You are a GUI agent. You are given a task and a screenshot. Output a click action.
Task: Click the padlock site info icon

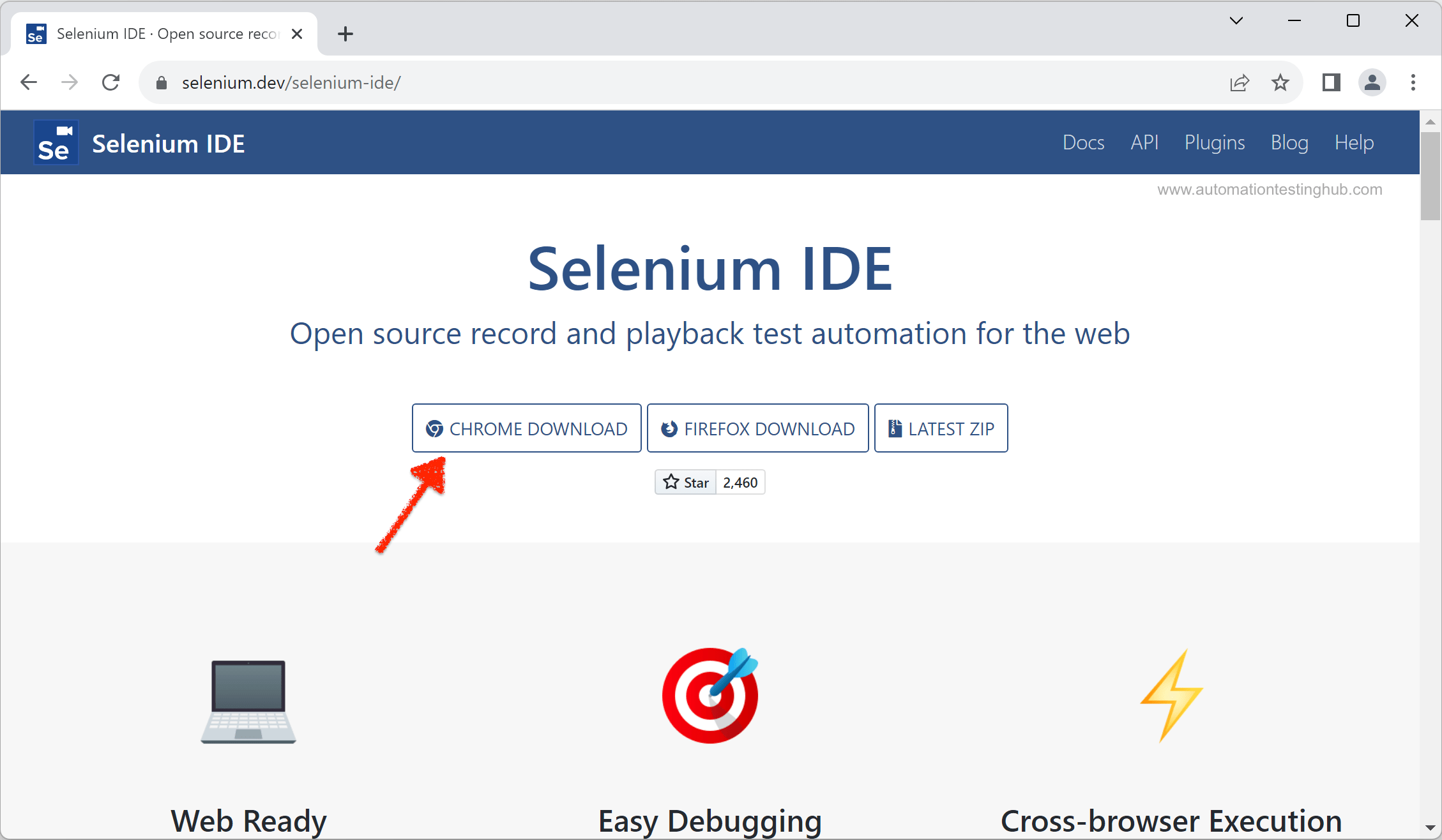161,83
